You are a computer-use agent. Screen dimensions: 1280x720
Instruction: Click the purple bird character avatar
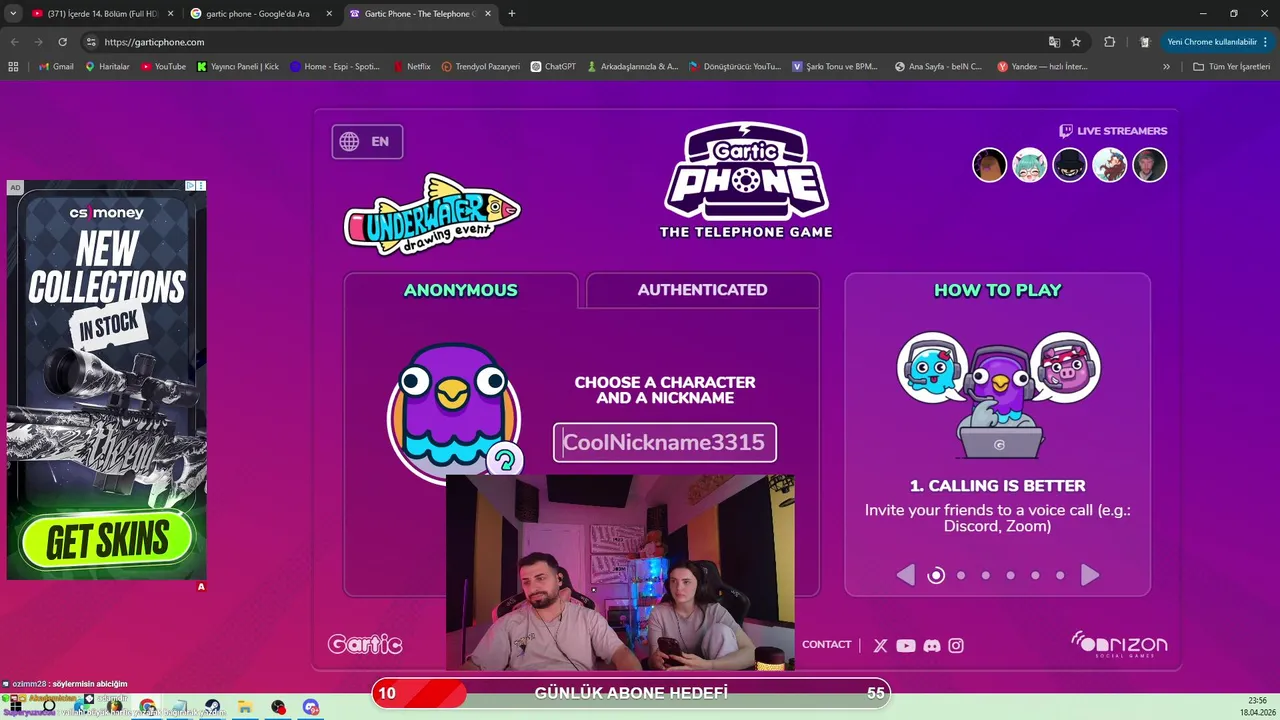(452, 410)
